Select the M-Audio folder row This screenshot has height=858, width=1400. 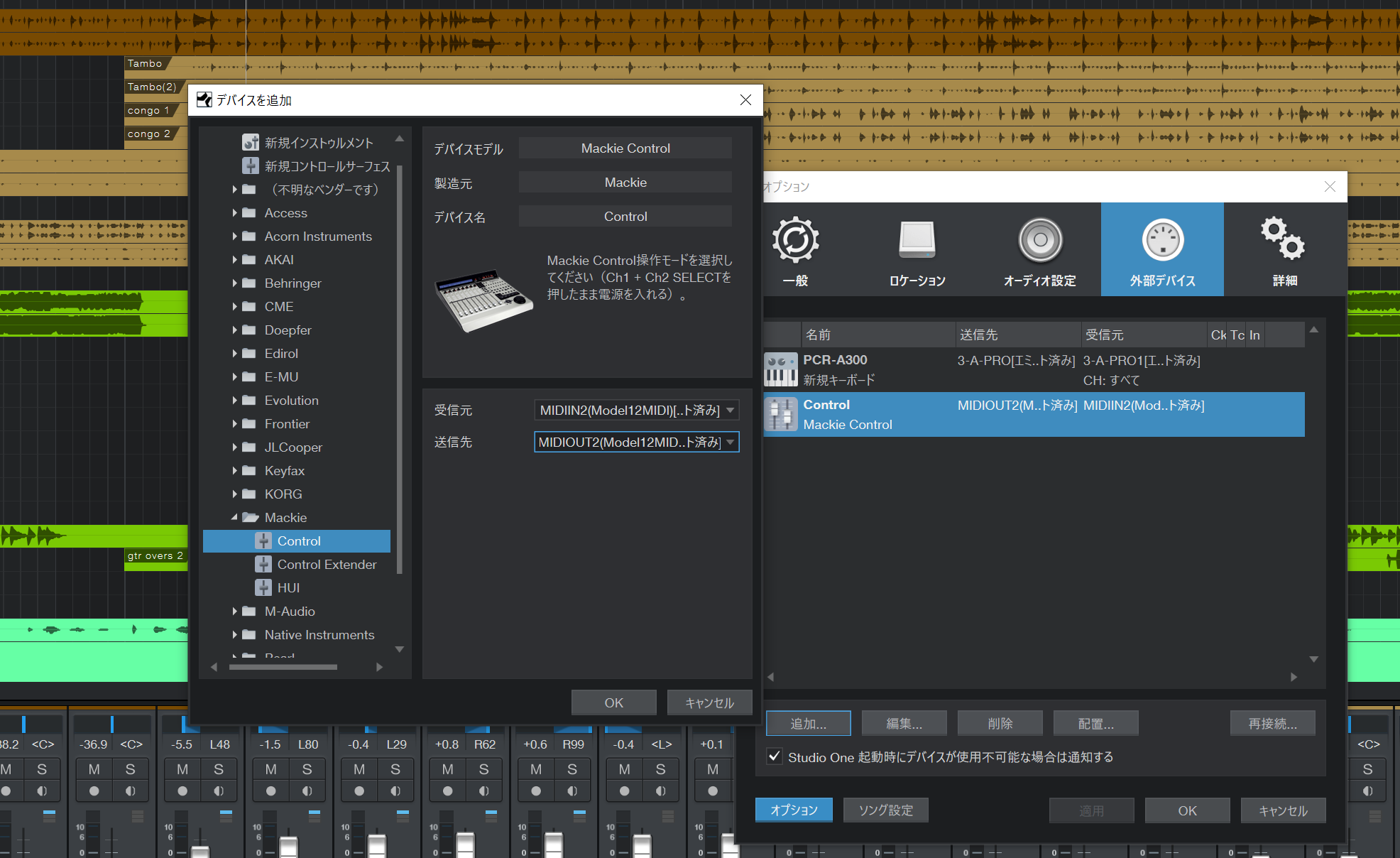pyautogui.click(x=297, y=611)
